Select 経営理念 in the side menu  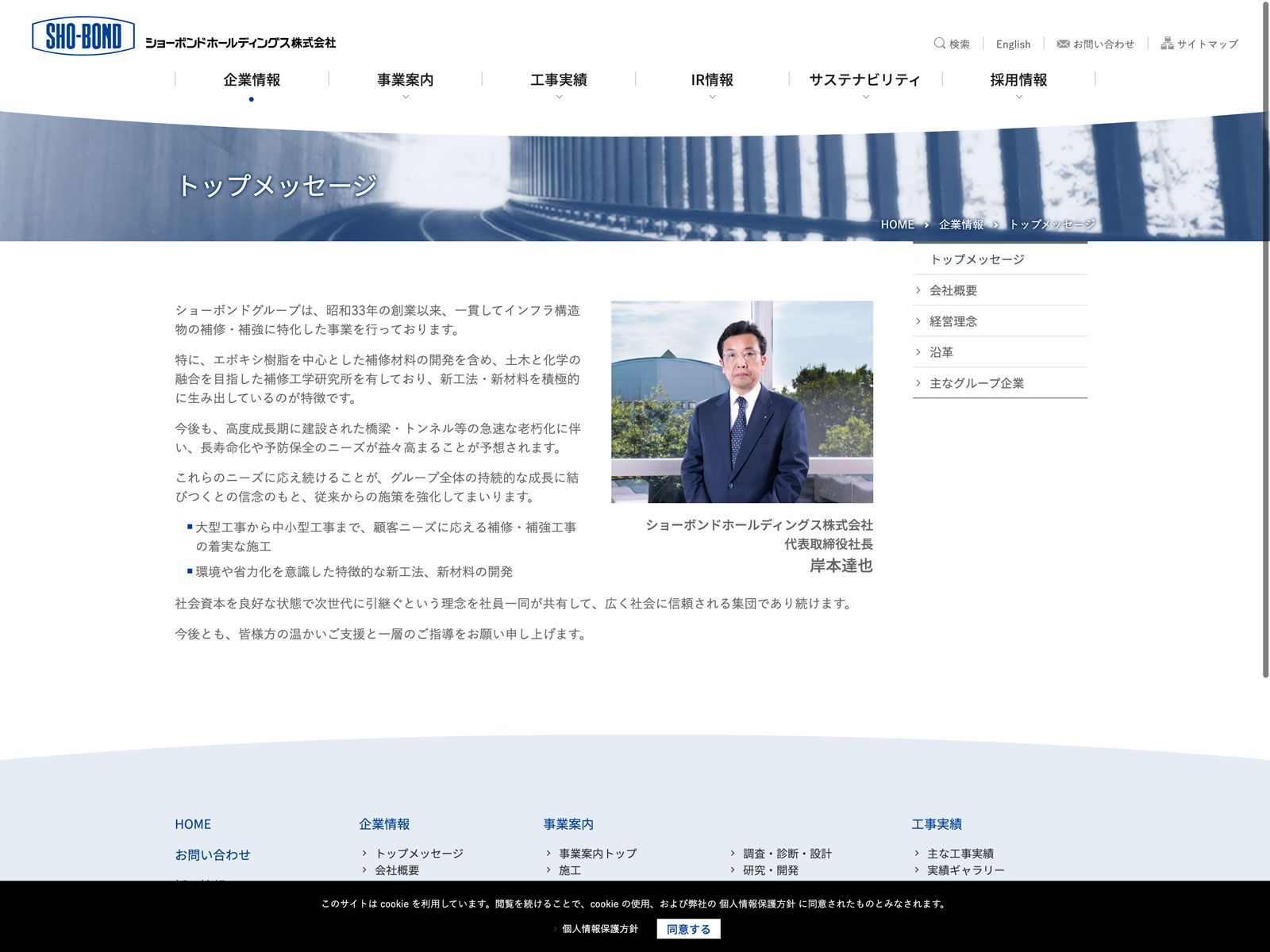[x=953, y=321]
